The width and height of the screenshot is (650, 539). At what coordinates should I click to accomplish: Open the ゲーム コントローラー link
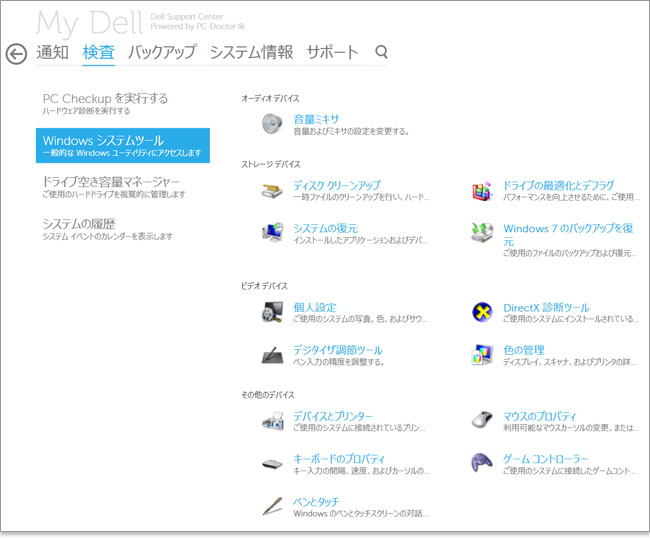click(x=546, y=459)
